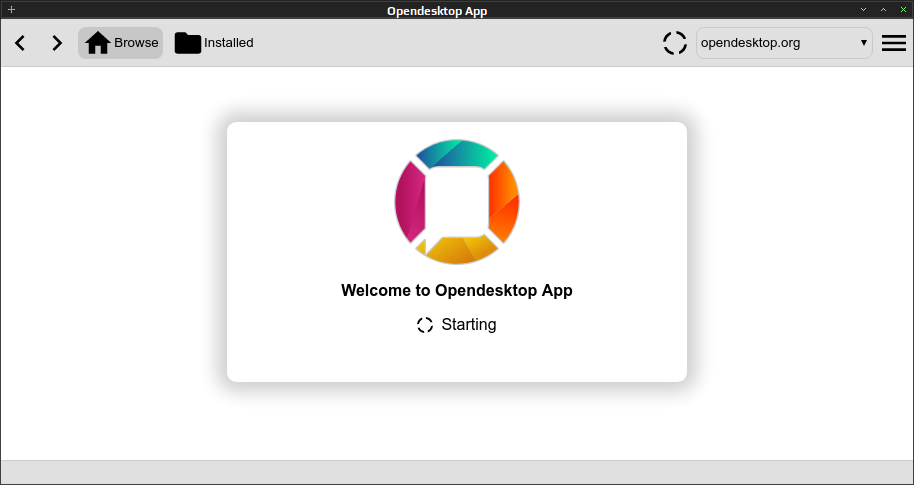
Task: Open the hamburger menu
Action: [x=894, y=43]
